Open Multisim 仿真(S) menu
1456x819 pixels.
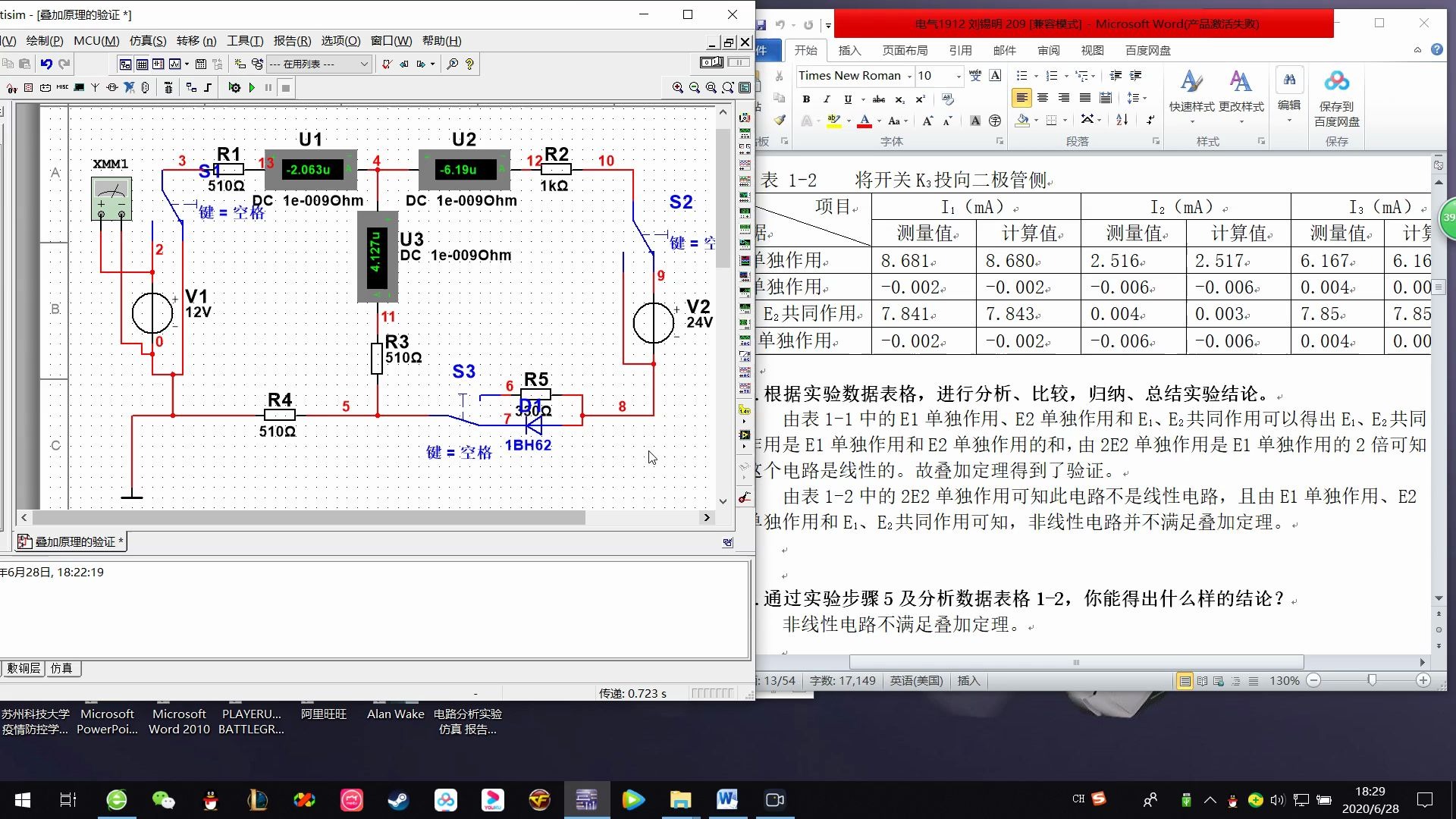[x=148, y=41]
